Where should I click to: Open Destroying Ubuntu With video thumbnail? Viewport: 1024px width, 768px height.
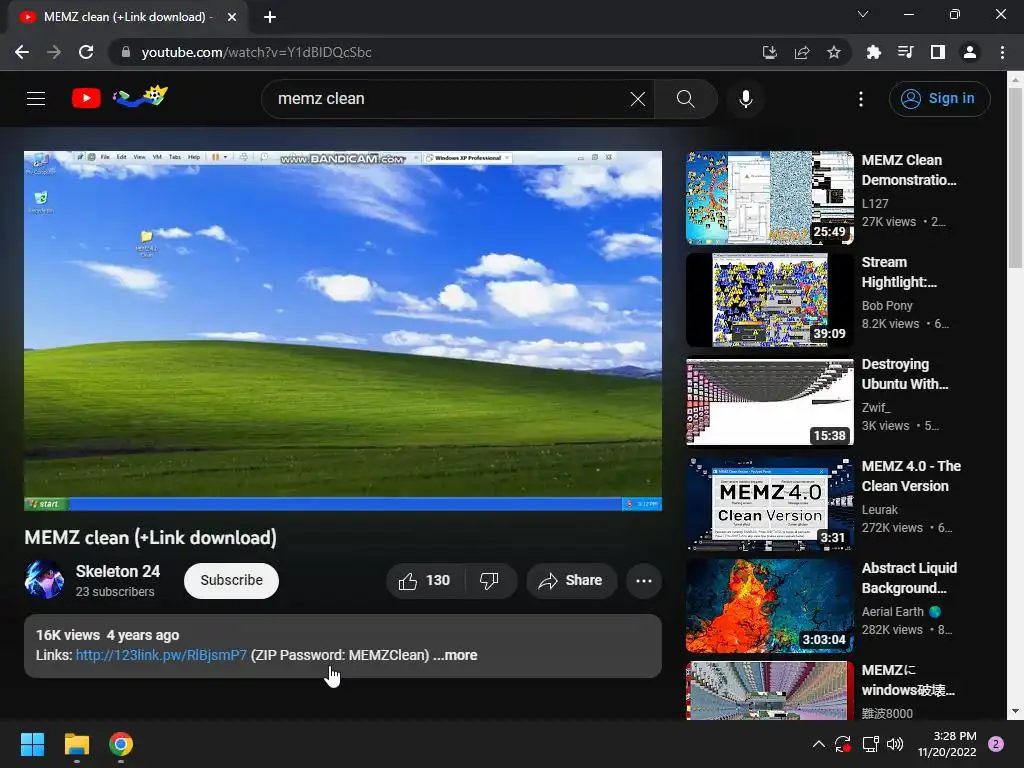point(769,402)
